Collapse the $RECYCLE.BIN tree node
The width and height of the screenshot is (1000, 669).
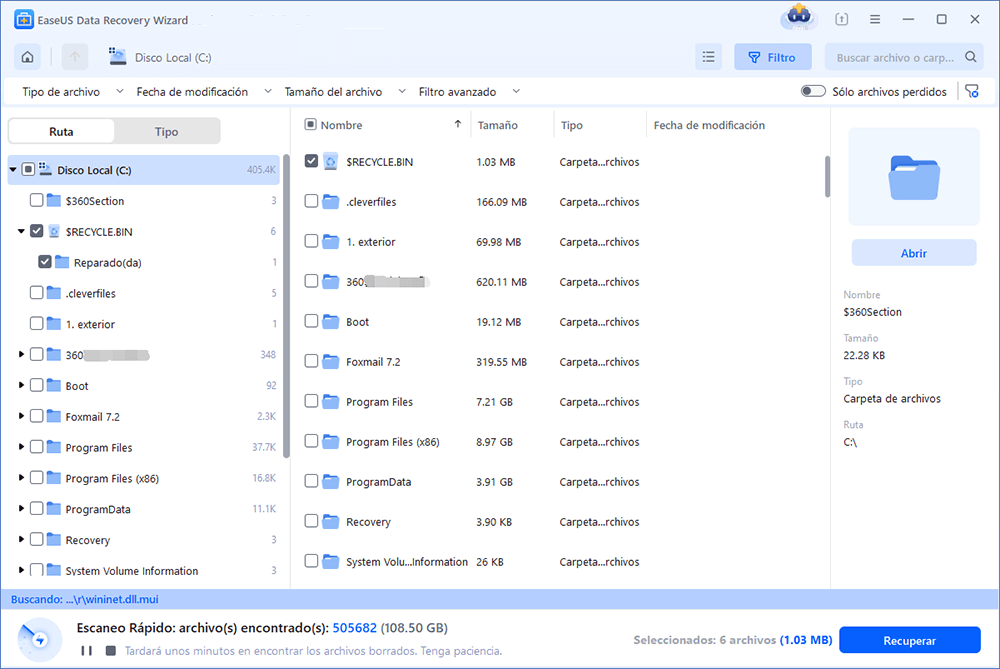tap(21, 231)
